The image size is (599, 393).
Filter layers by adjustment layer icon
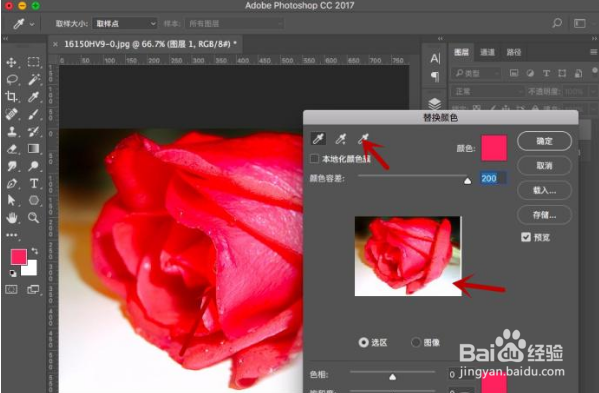pyautogui.click(x=530, y=73)
